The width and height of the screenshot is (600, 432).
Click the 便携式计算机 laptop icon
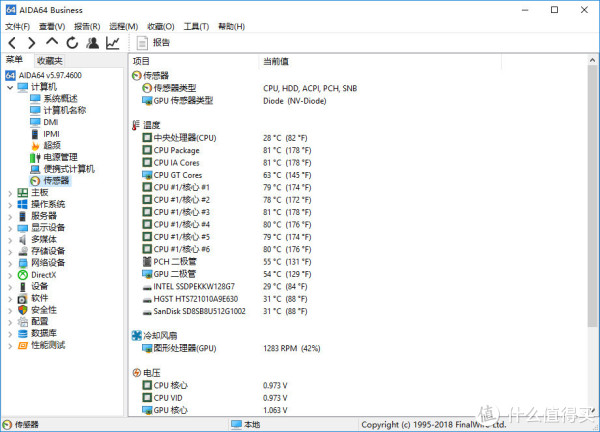(35, 169)
